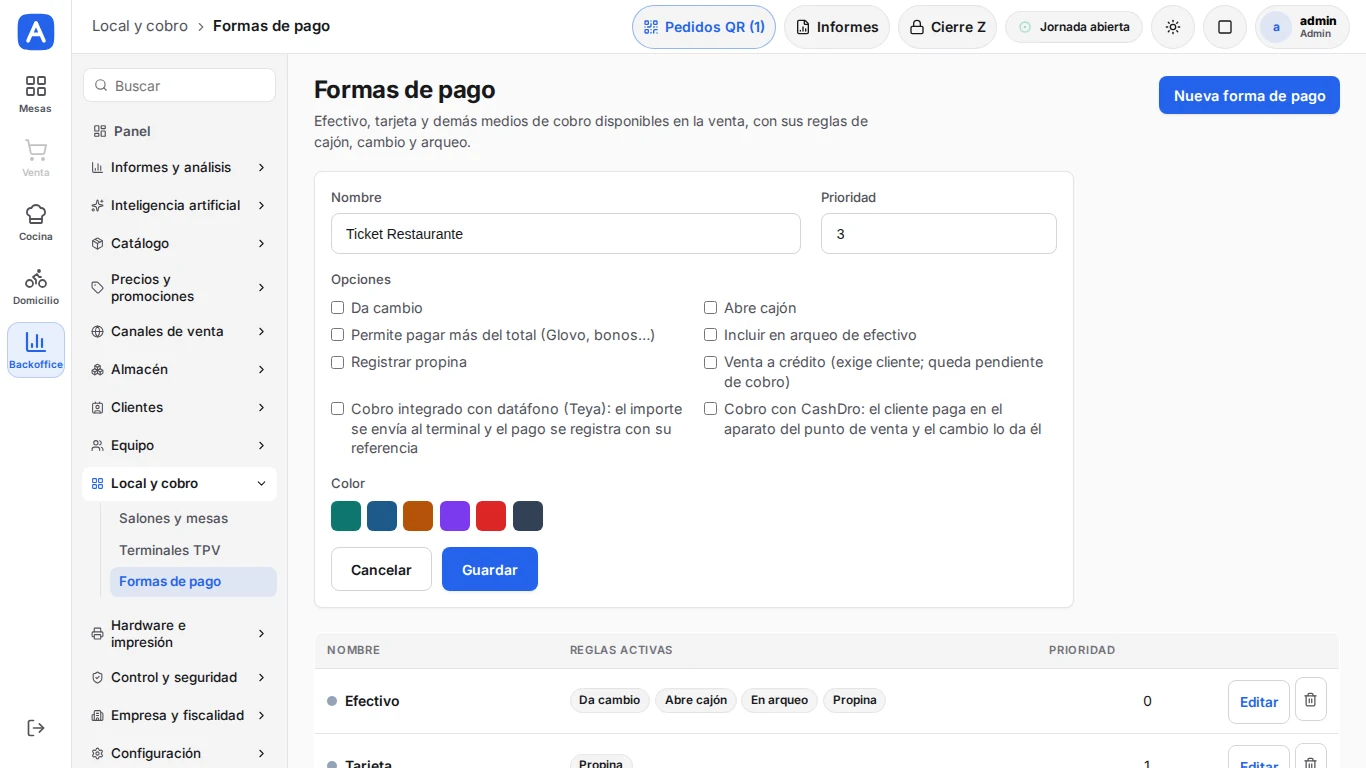Toggle Venta a crédito checkbox
Viewport: 1366px width, 768px height.
[x=711, y=362]
